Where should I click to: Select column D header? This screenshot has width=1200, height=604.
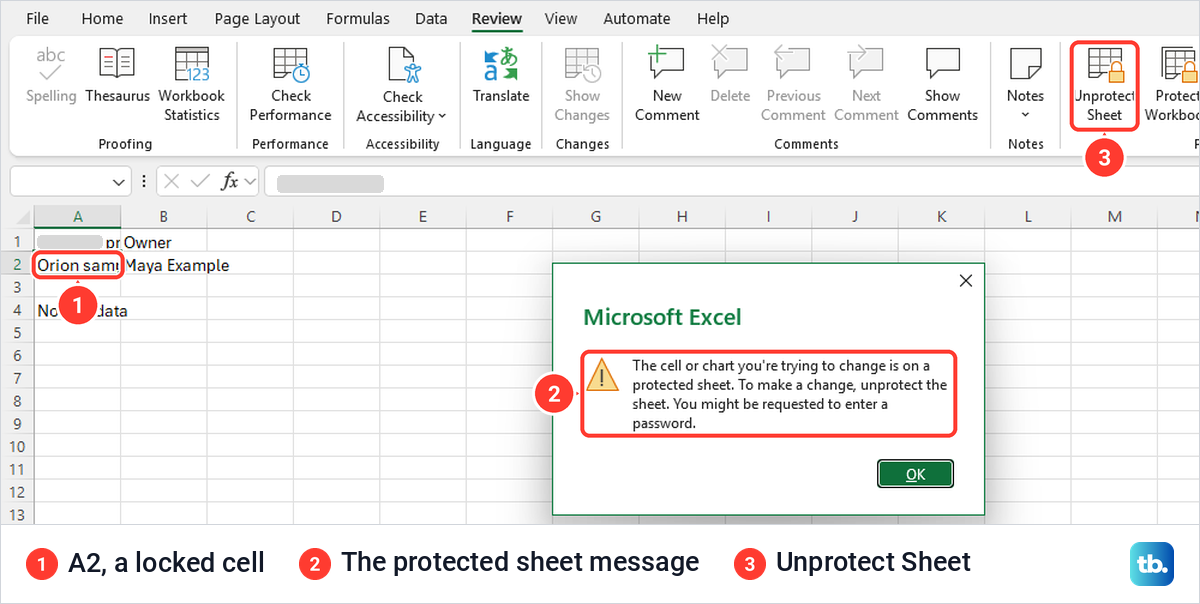coord(336,216)
